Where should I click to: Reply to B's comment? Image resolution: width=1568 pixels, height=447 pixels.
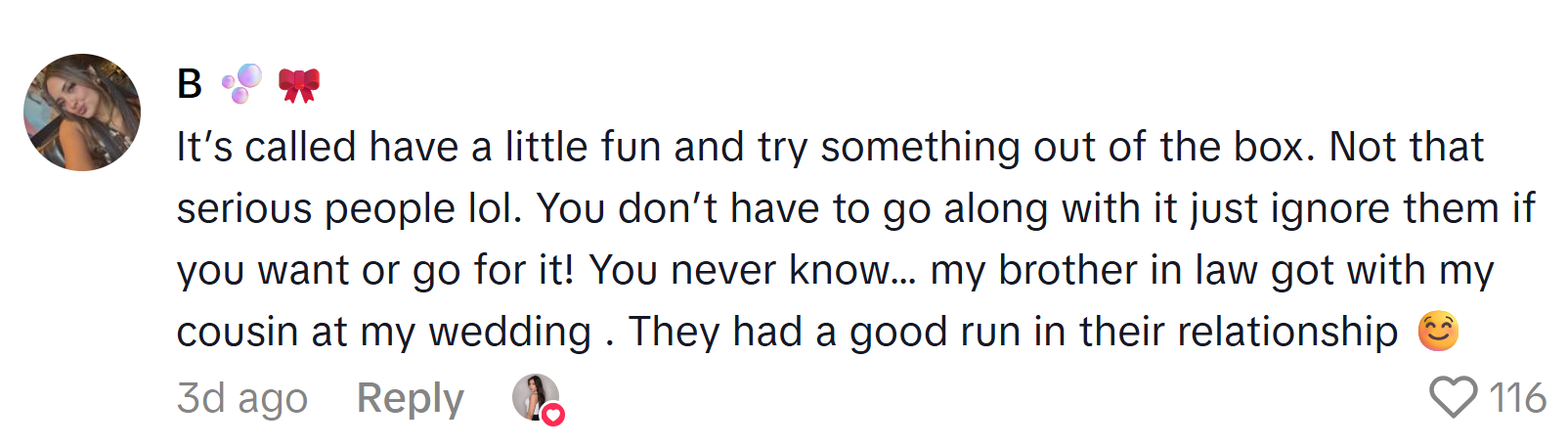[410, 398]
